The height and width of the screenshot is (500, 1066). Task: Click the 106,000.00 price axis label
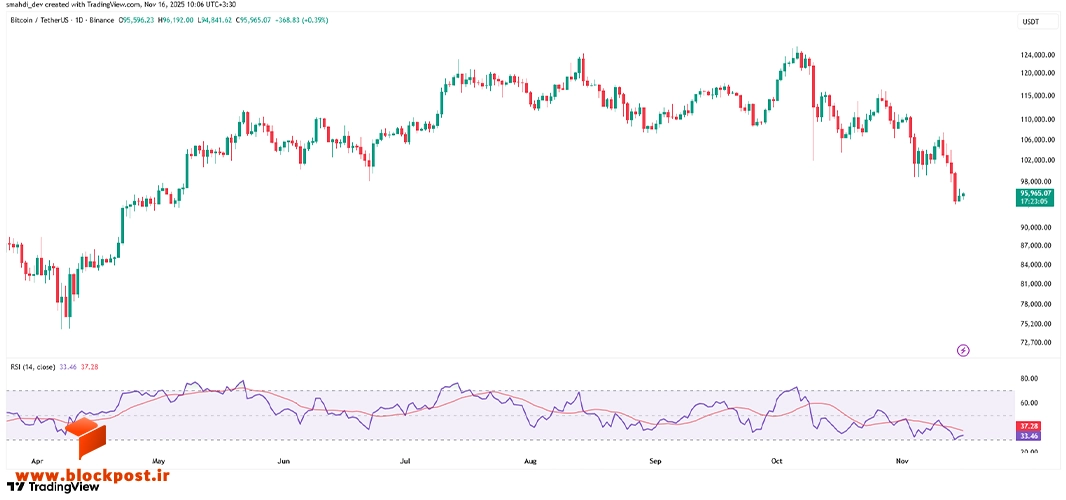pos(1036,140)
